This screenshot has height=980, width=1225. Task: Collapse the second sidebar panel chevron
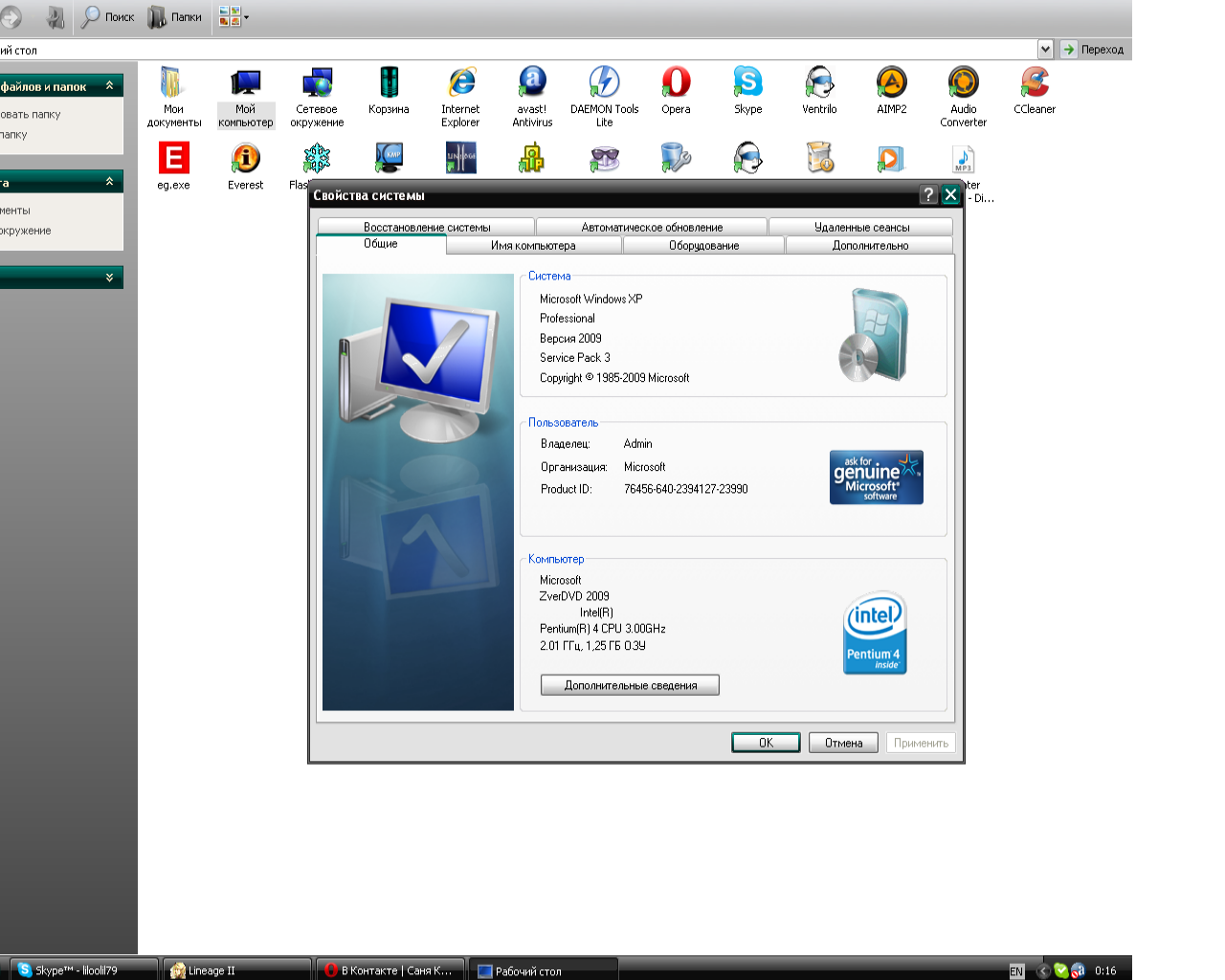tap(109, 181)
